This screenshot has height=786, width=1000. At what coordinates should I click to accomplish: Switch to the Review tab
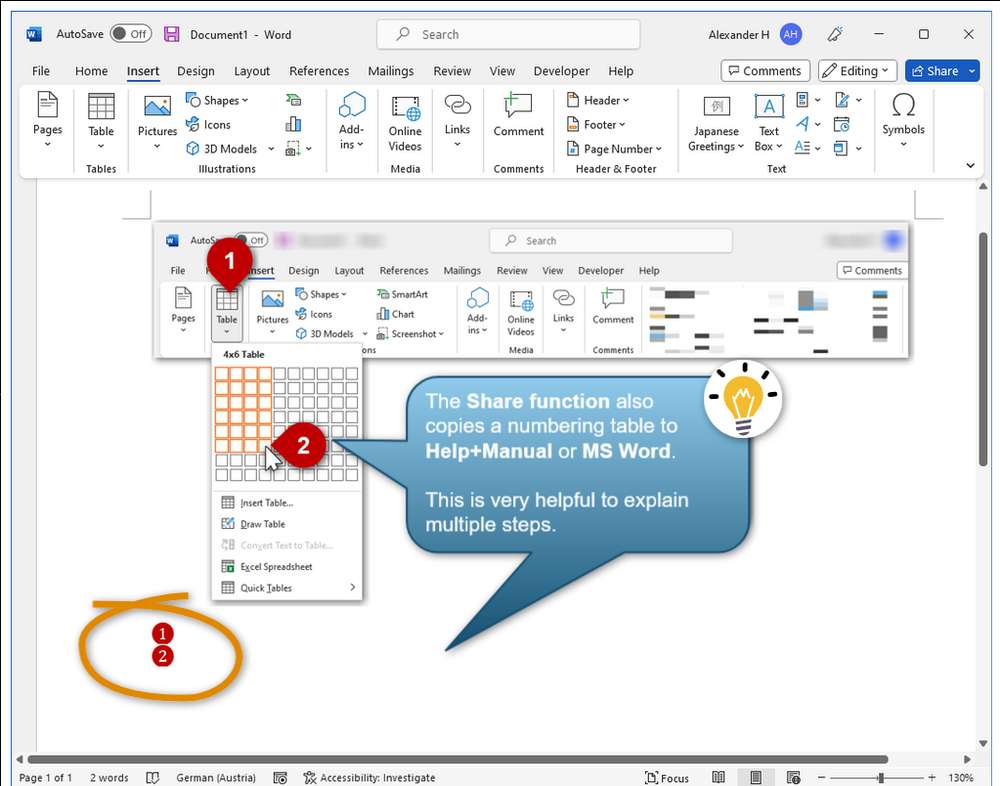452,71
